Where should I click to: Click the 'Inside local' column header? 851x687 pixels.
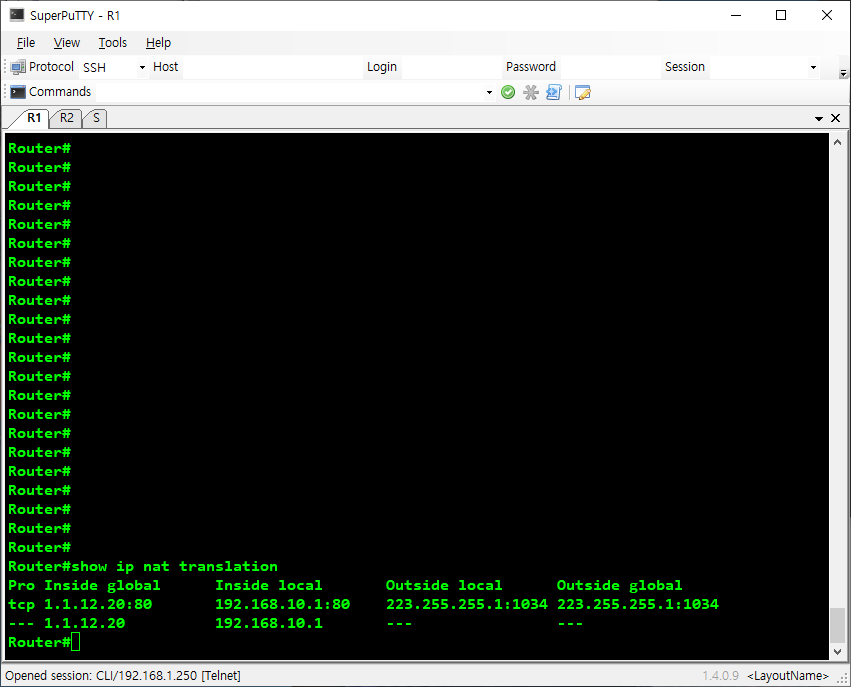[269, 586]
